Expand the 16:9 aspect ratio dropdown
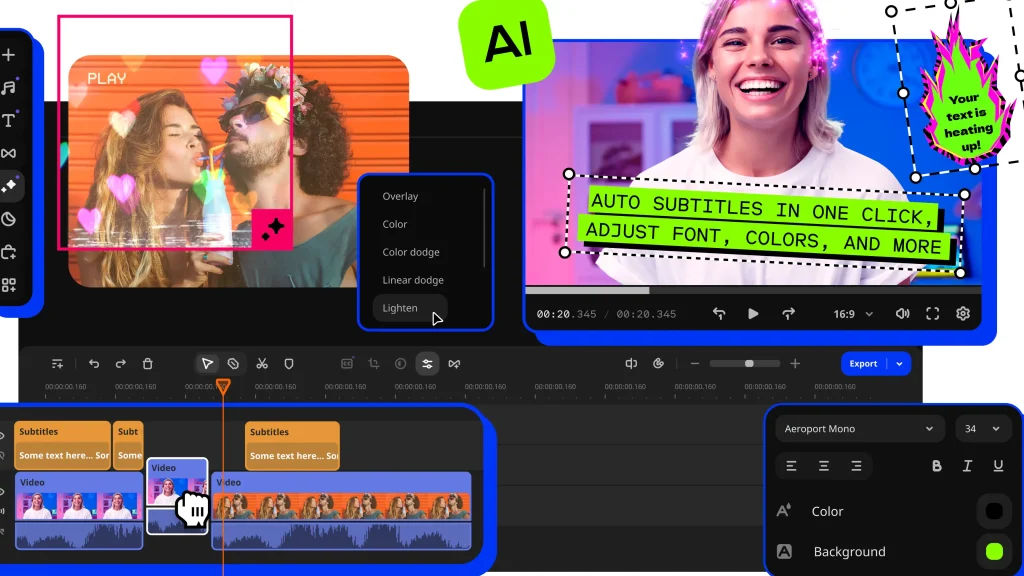This screenshot has width=1024, height=576. pos(853,314)
